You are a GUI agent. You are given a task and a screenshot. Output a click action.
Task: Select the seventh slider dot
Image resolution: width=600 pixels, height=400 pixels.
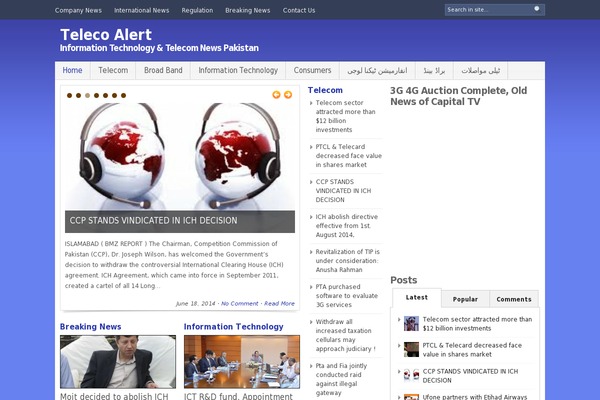click(x=124, y=95)
